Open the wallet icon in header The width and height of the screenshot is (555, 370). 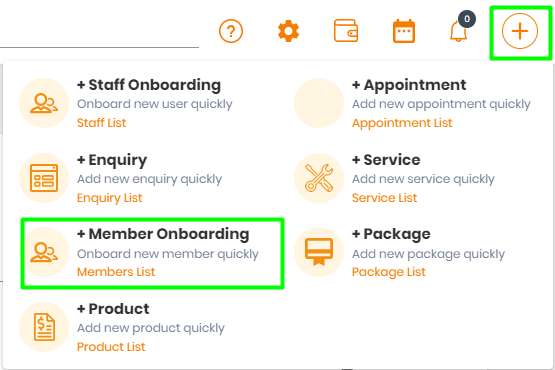point(346,31)
